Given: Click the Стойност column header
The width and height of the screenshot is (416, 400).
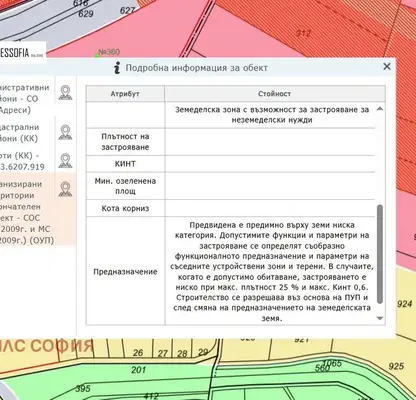Looking at the screenshot, I should 275,94.
